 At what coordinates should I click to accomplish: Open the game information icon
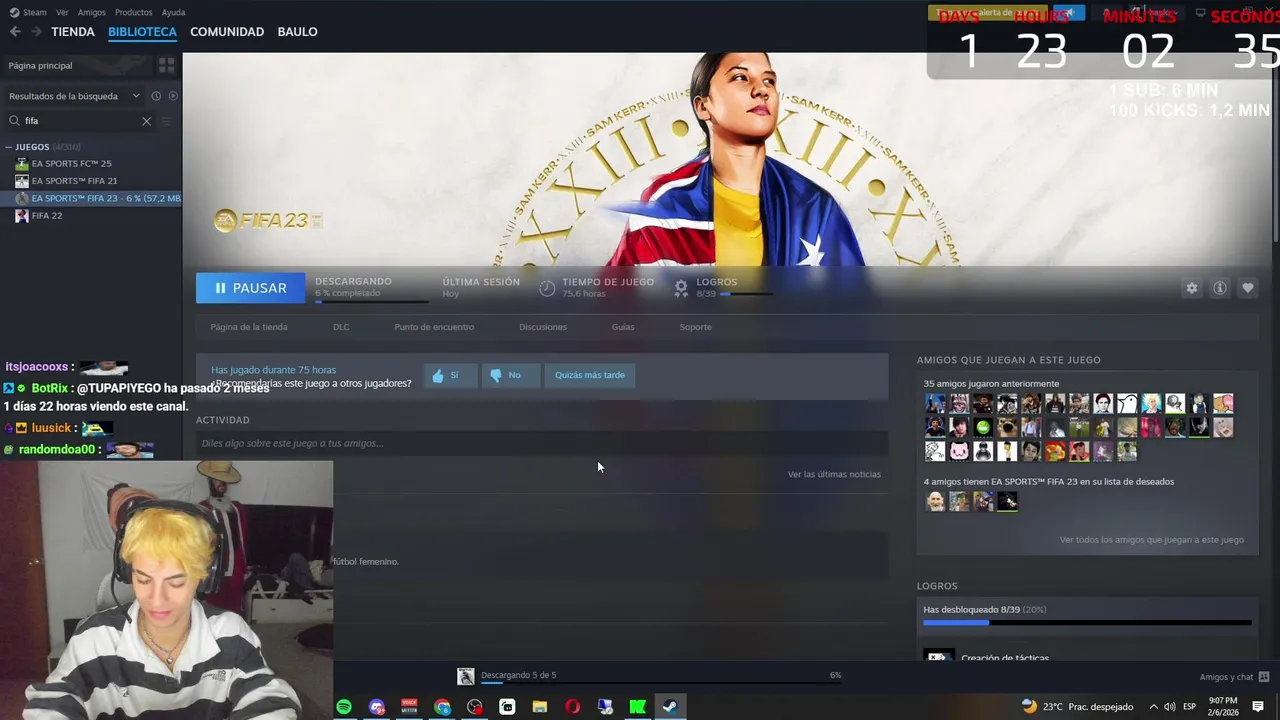(1219, 288)
